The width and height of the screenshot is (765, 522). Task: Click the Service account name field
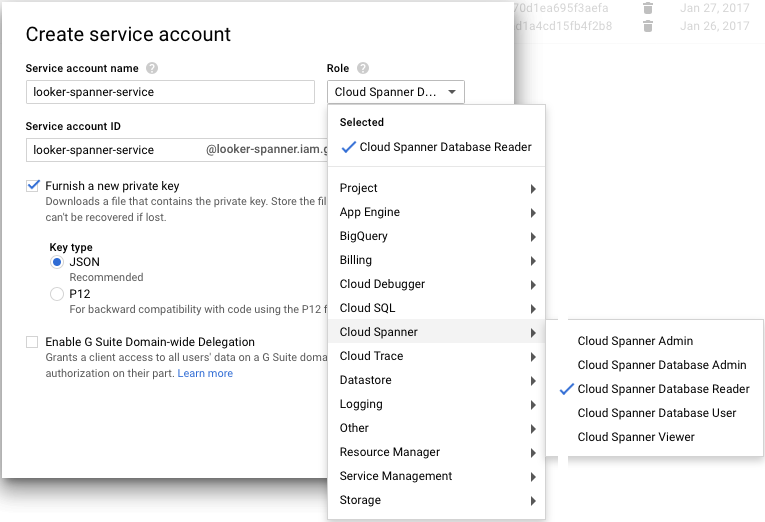click(170, 92)
